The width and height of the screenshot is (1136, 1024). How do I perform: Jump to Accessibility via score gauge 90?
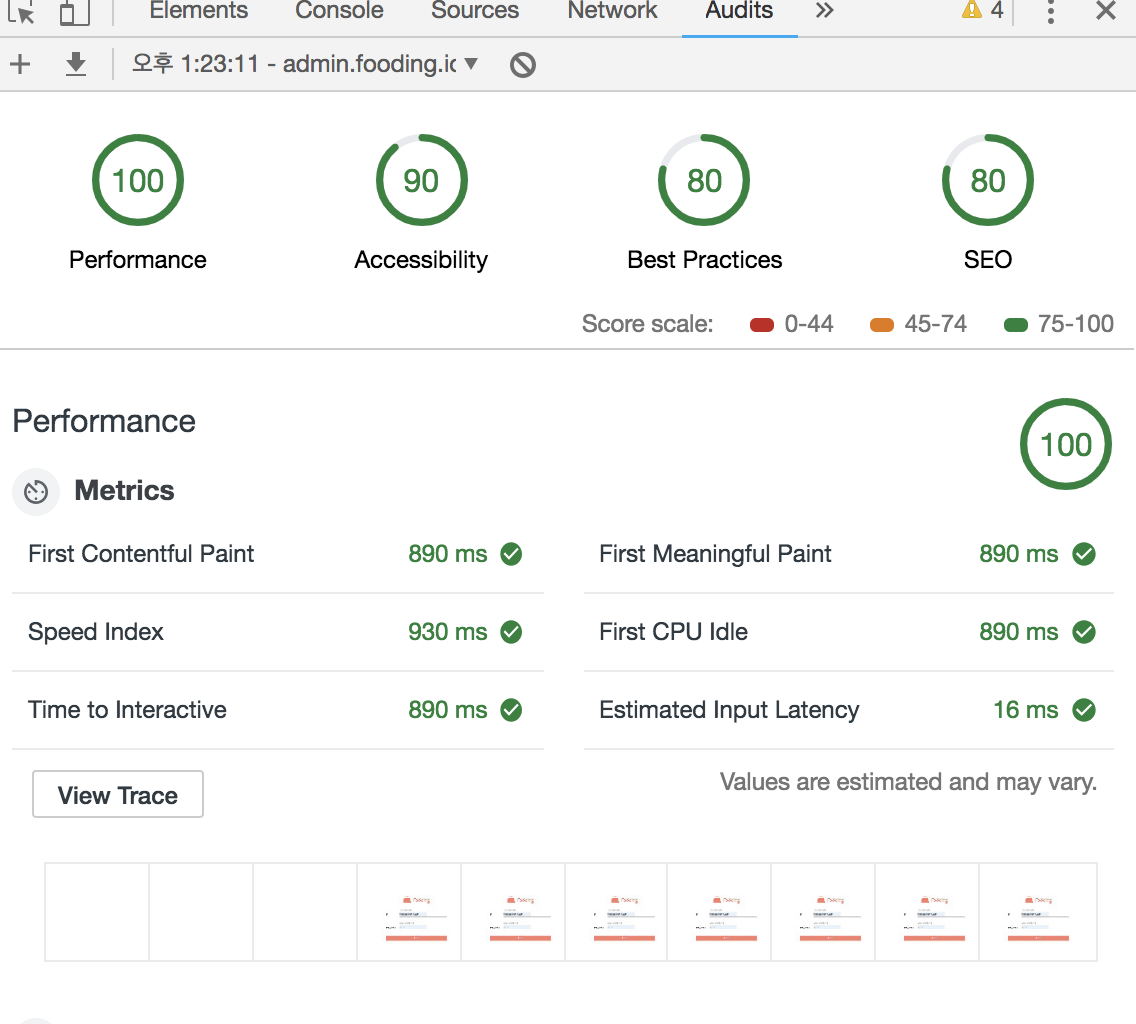click(421, 180)
